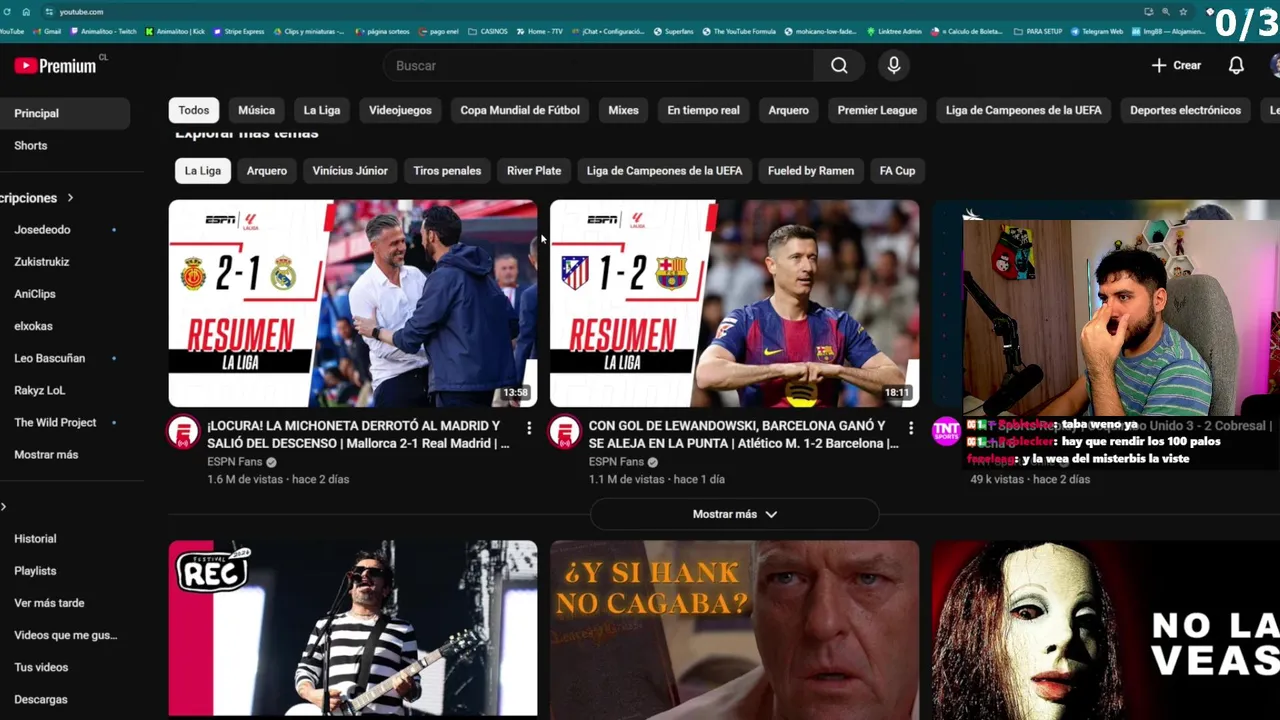
Task: Open the Mallorca 2-1 Real Madrid video thumbnail
Action: pos(353,303)
